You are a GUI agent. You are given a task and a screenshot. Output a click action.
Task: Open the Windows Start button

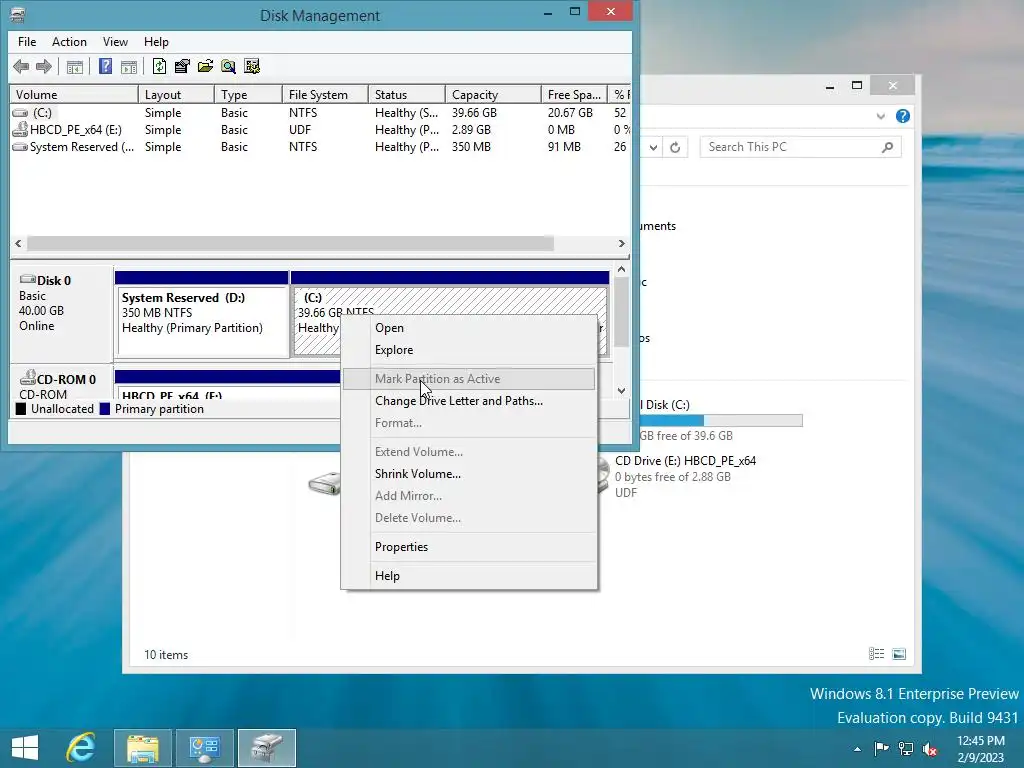pyautogui.click(x=25, y=748)
